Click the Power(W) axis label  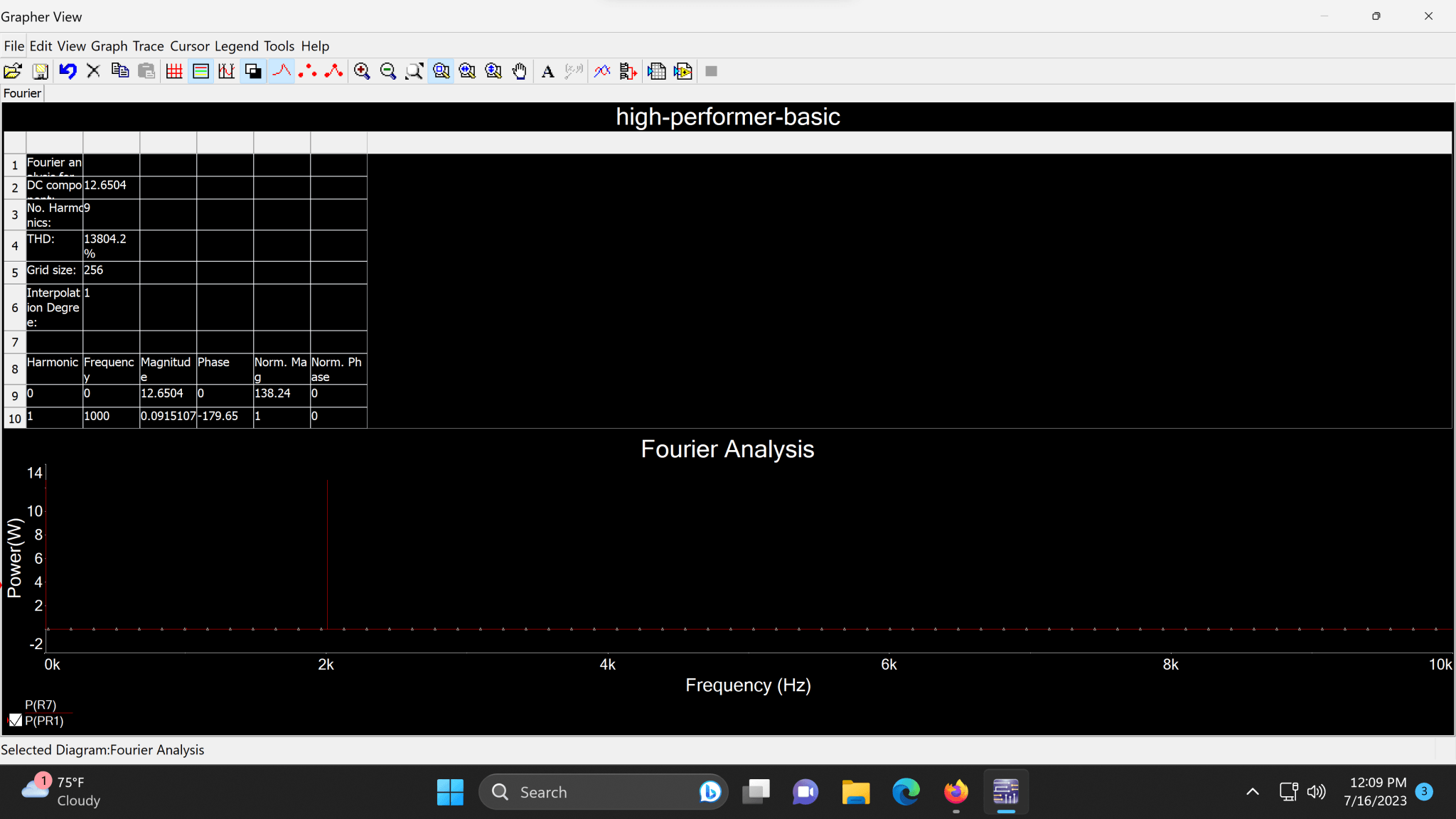pyautogui.click(x=14, y=558)
